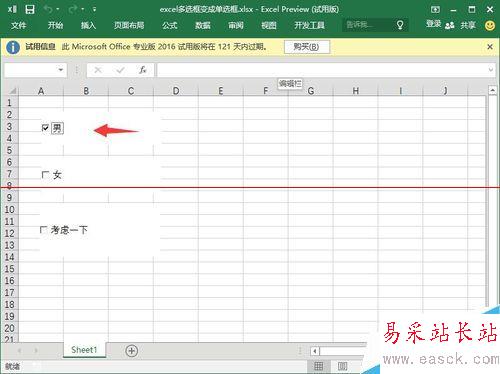Check the 考虑一下 checkbox

coord(43,230)
